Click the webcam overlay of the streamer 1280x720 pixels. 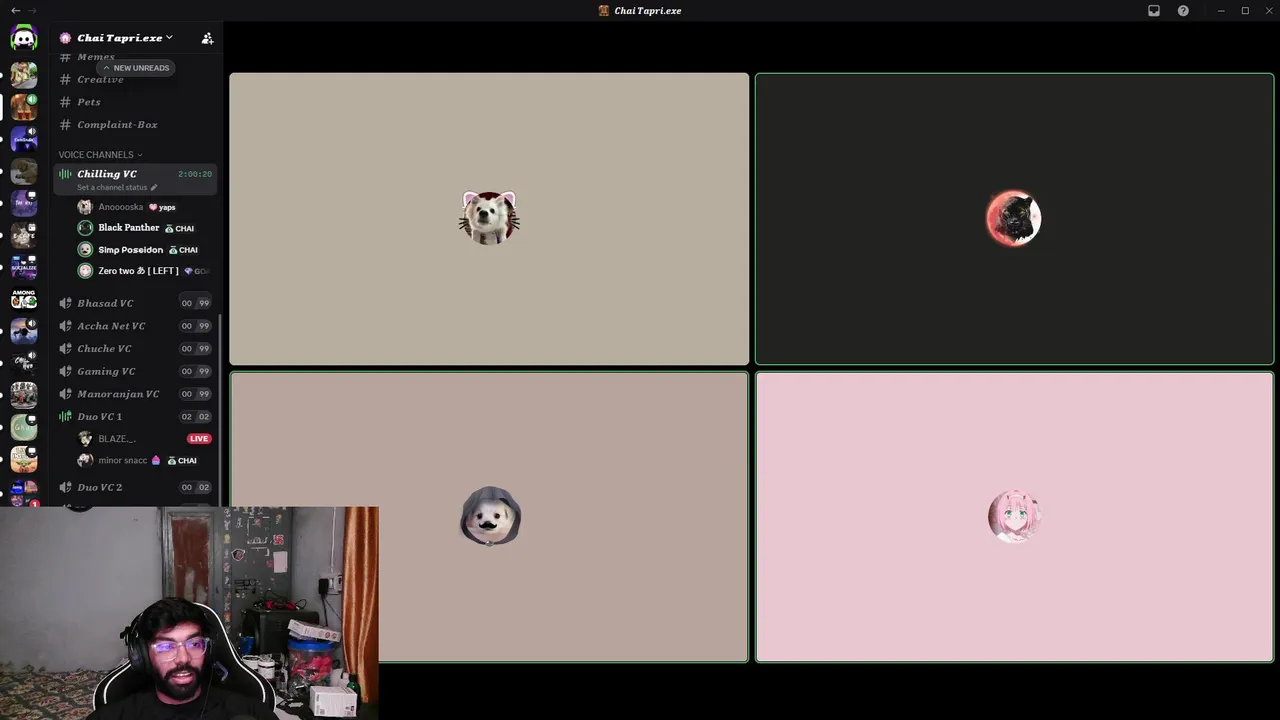189,613
